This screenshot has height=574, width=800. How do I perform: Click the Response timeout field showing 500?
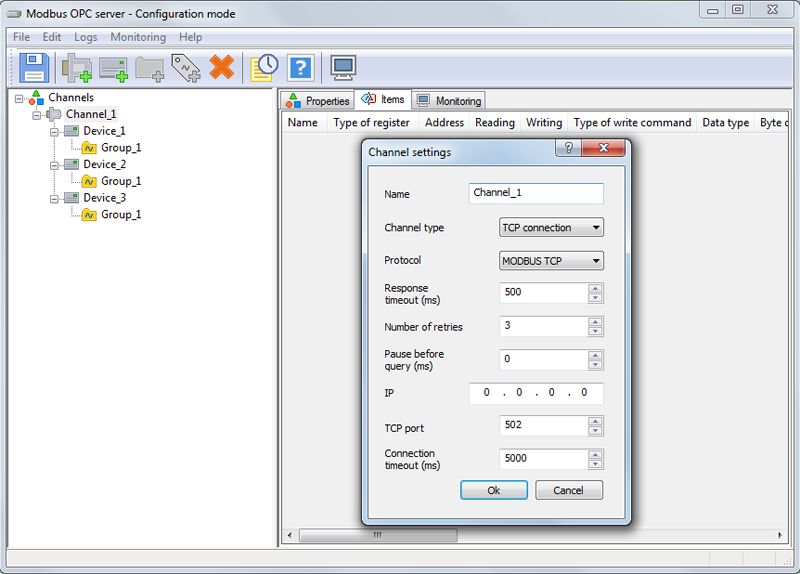coord(544,293)
